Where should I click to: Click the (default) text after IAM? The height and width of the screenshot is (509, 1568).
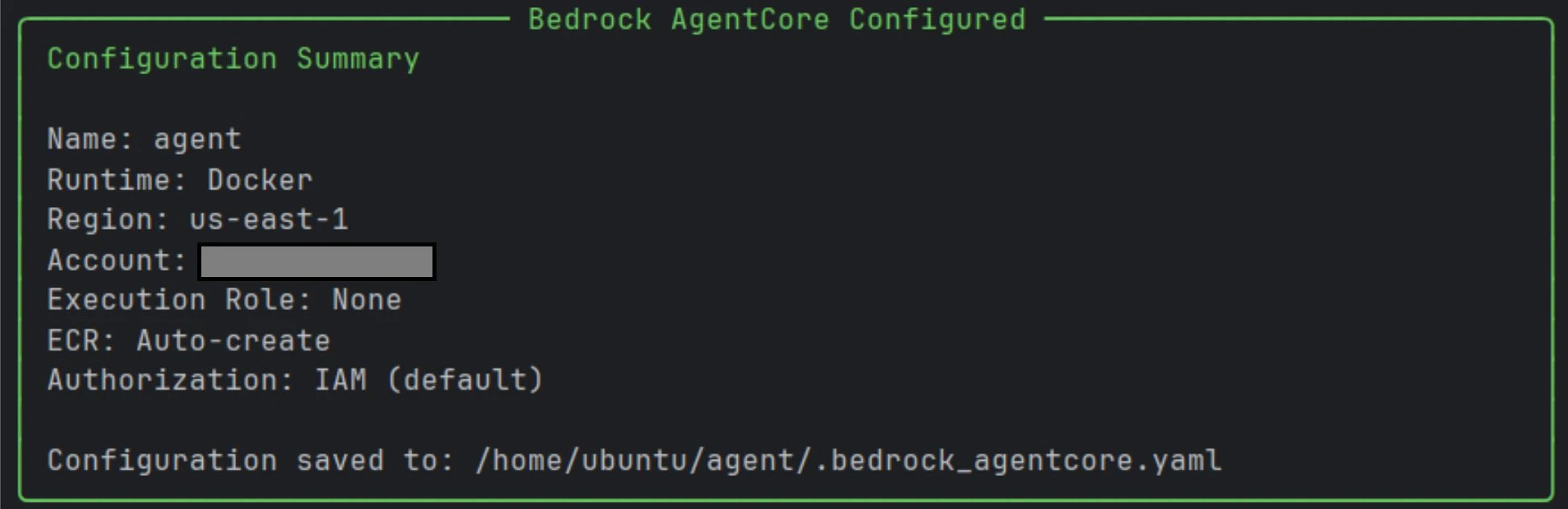pos(465,379)
